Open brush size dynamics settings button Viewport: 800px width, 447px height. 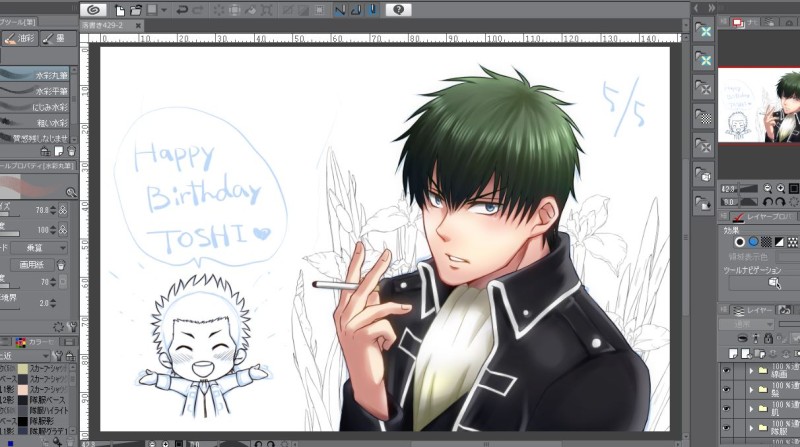point(63,210)
